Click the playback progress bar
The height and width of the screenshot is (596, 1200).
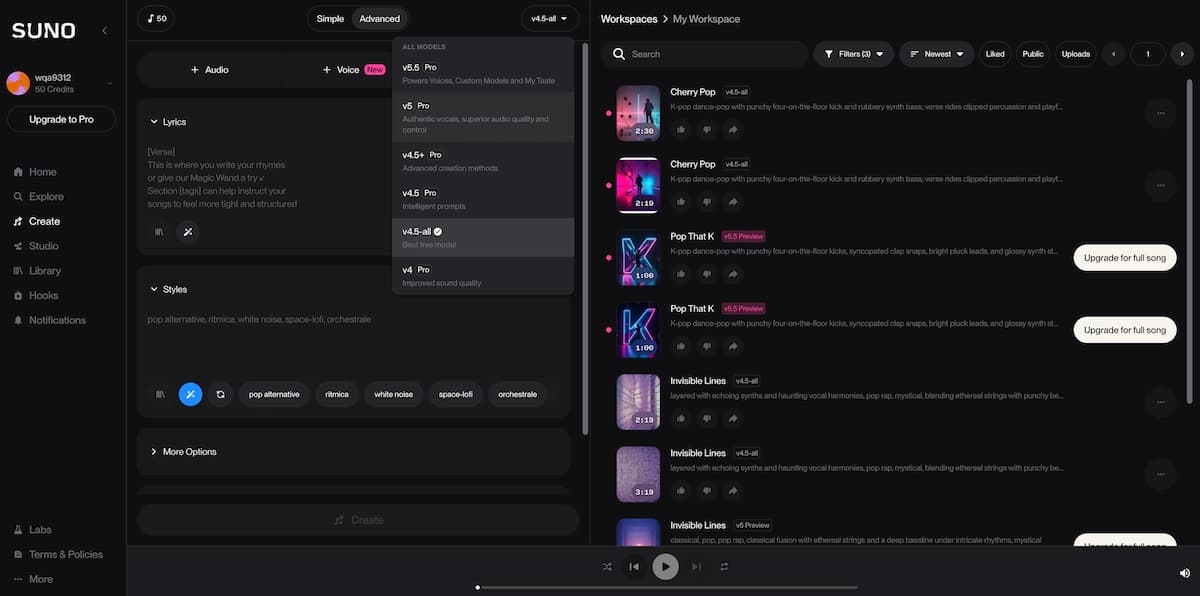(x=666, y=587)
